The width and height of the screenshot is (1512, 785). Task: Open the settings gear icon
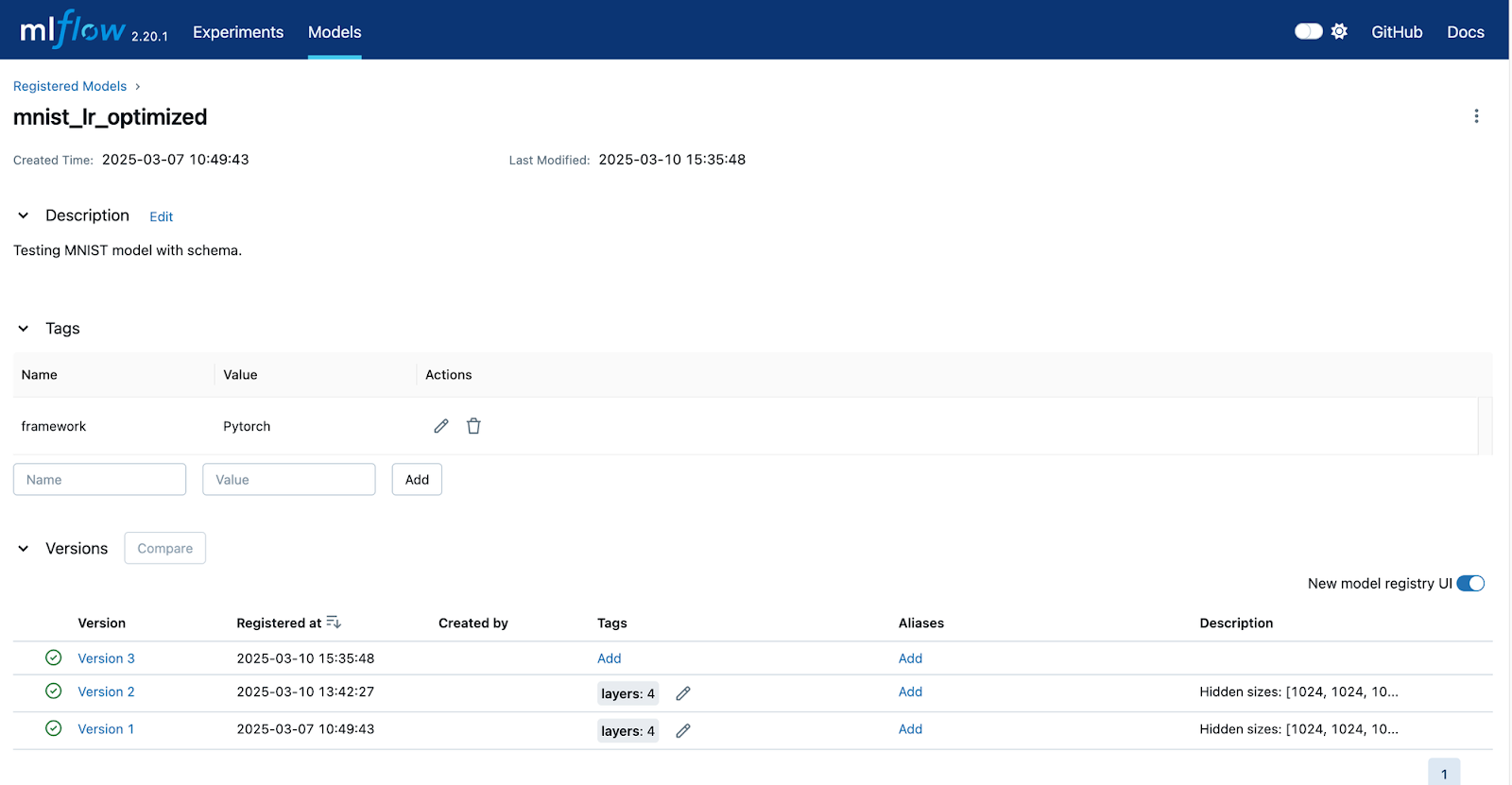tap(1339, 31)
